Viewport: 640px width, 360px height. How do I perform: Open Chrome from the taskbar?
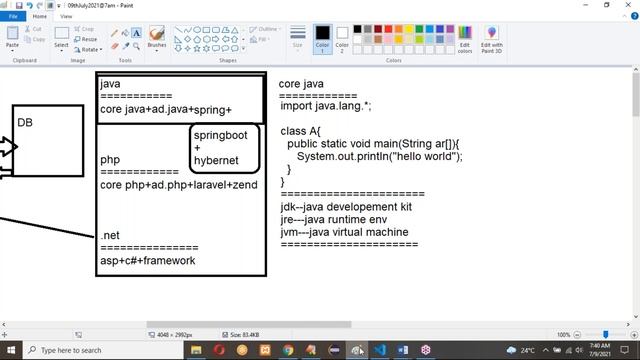pos(288,350)
